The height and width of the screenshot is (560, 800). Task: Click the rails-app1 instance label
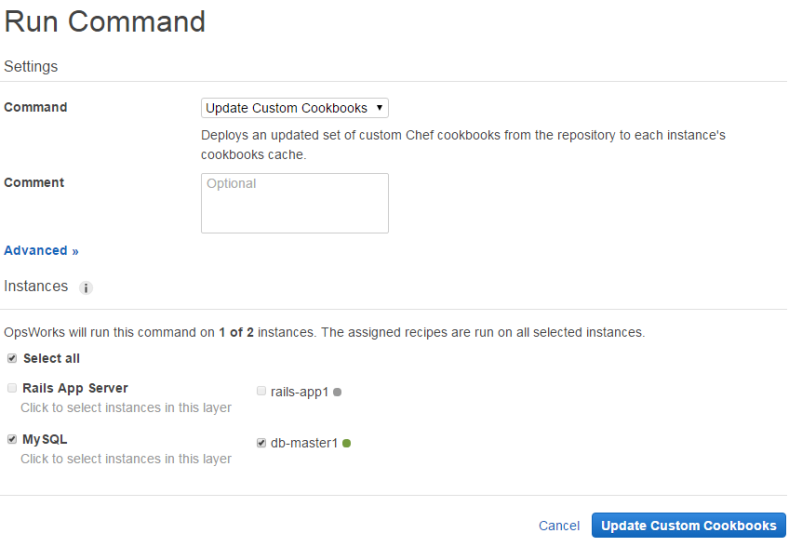click(x=300, y=392)
